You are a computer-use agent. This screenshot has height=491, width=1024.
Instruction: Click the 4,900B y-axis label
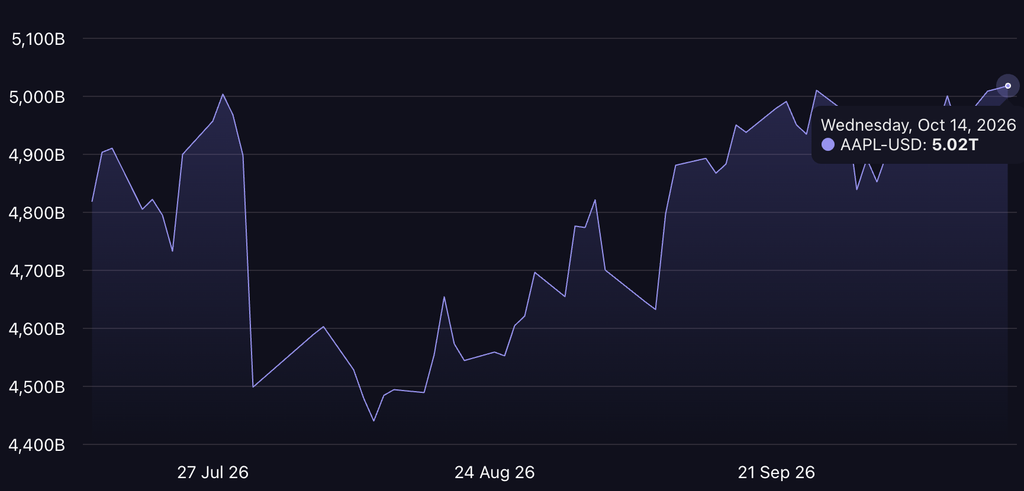click(38, 155)
